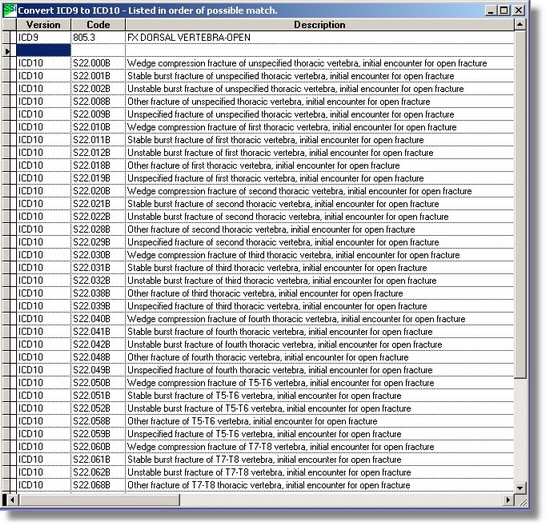Select code S22.012B
This screenshot has height=526, width=546.
[x=98, y=153]
